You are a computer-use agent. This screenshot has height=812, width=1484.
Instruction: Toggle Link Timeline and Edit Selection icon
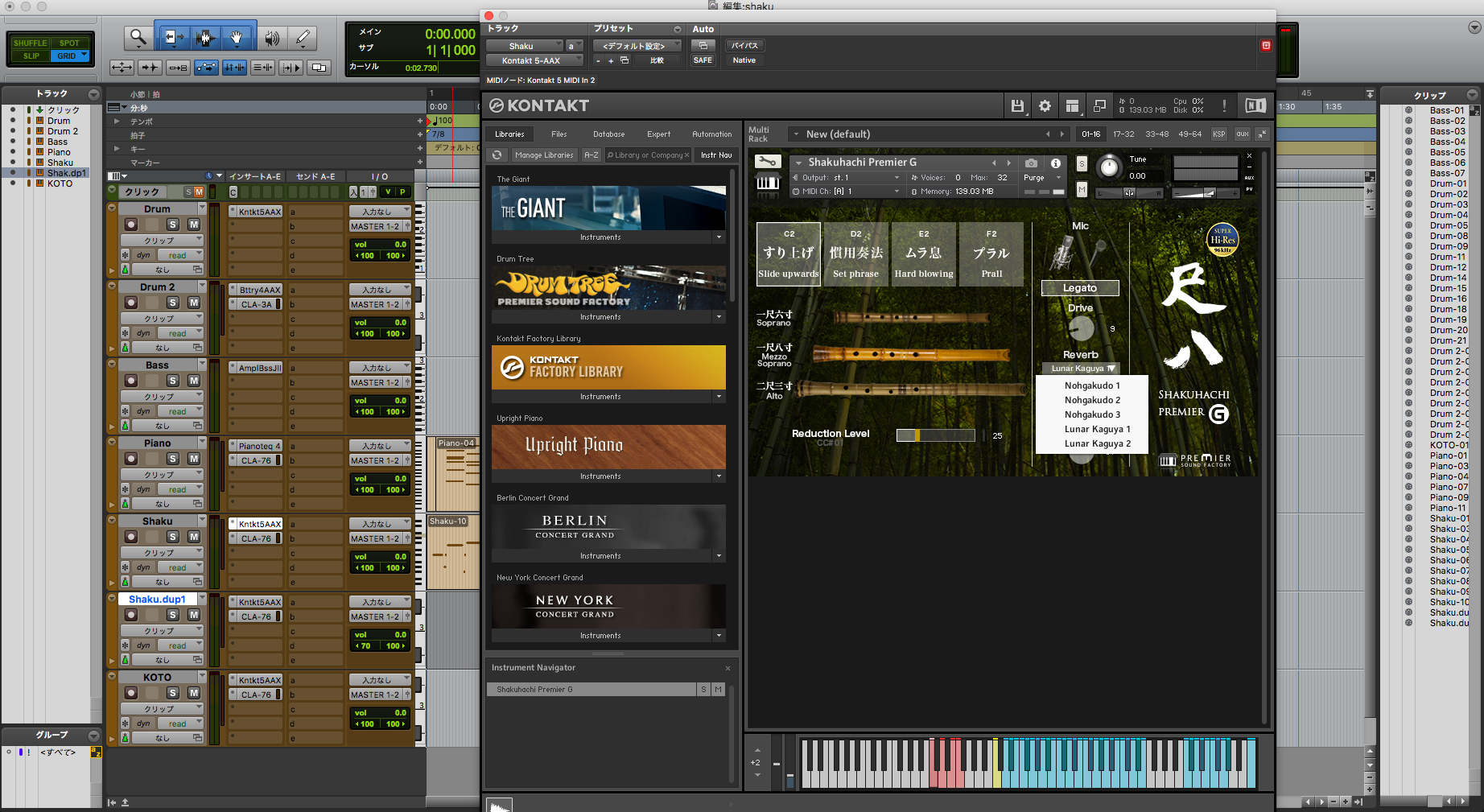coord(235,68)
